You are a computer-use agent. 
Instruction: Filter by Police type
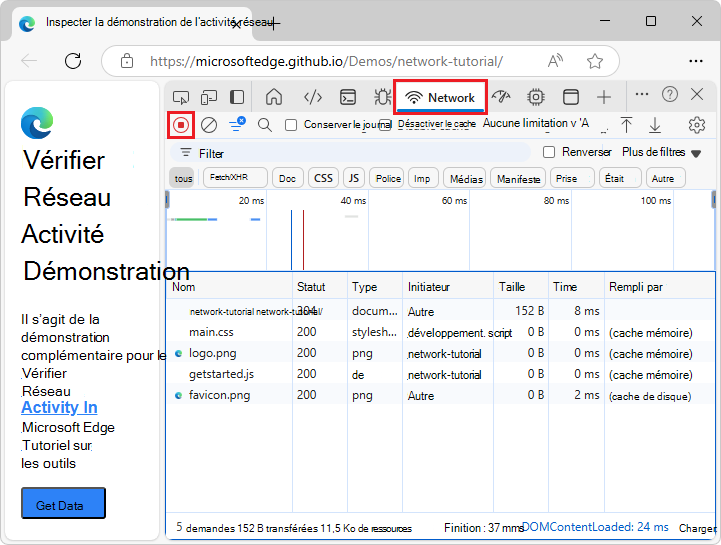click(388, 178)
